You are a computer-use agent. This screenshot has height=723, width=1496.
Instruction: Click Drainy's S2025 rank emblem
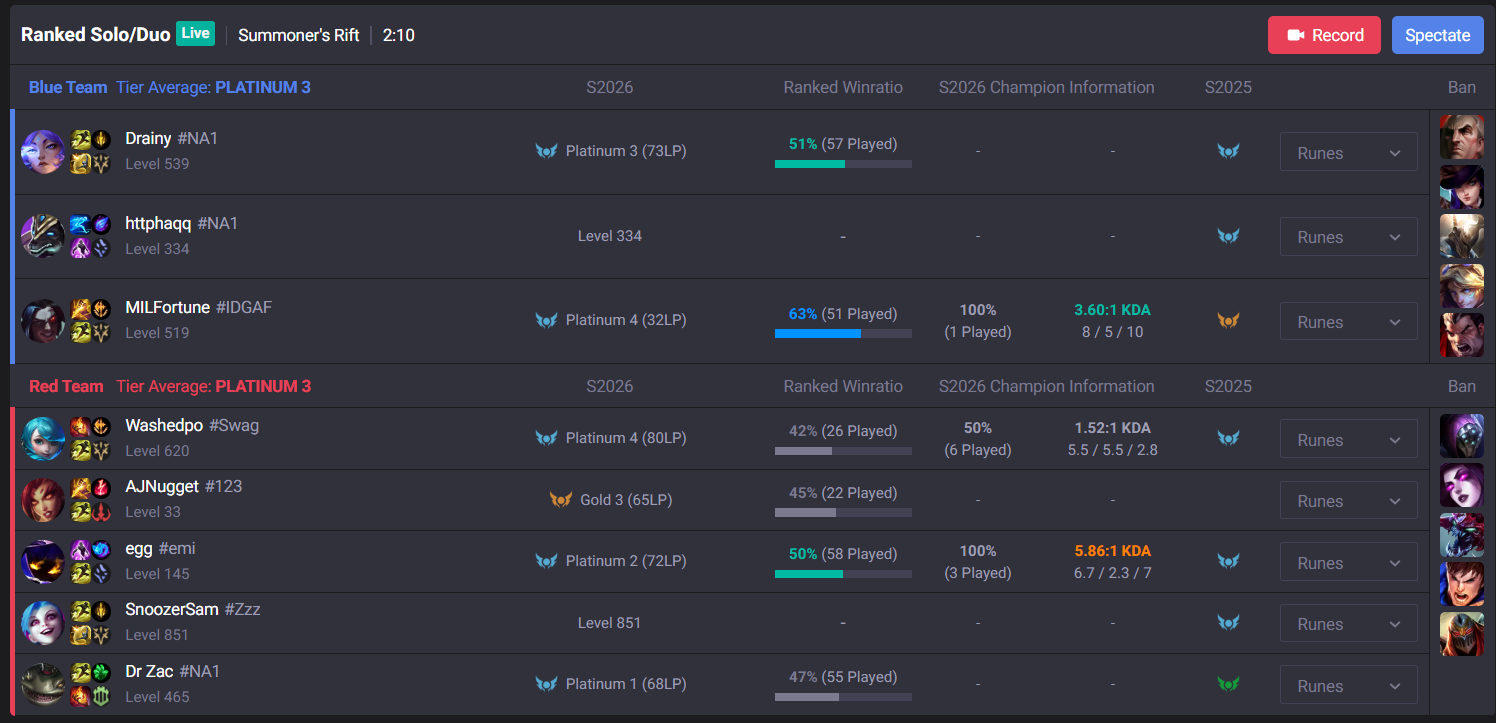point(1228,151)
